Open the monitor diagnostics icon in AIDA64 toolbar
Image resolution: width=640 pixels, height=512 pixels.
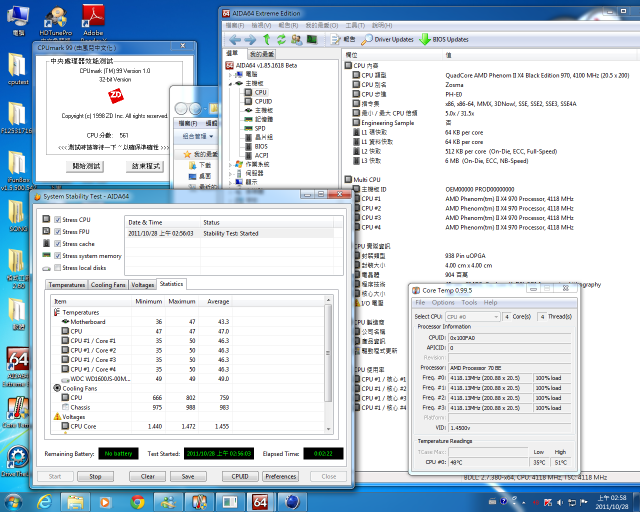312,39
